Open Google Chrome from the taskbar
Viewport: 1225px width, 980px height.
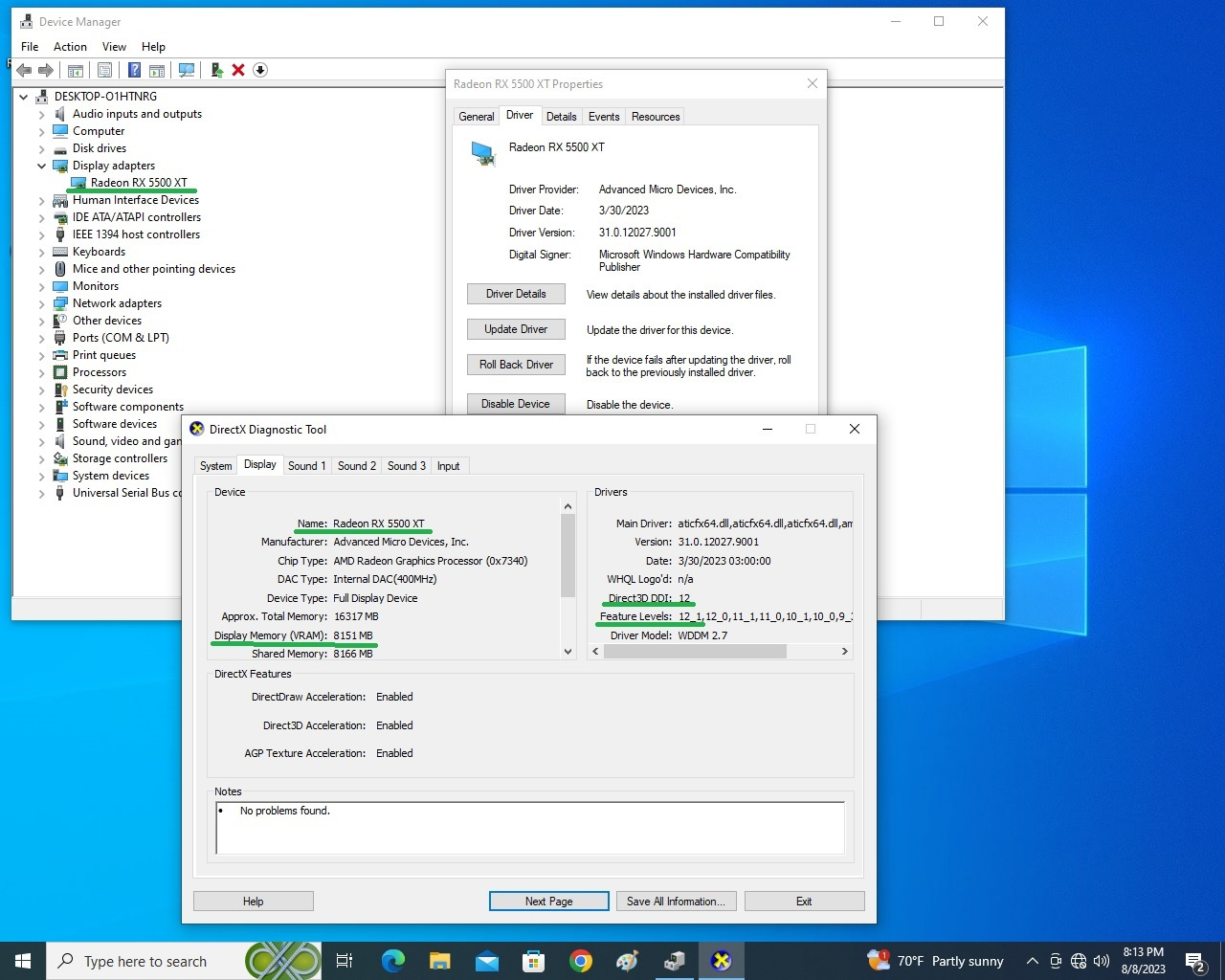click(x=580, y=961)
